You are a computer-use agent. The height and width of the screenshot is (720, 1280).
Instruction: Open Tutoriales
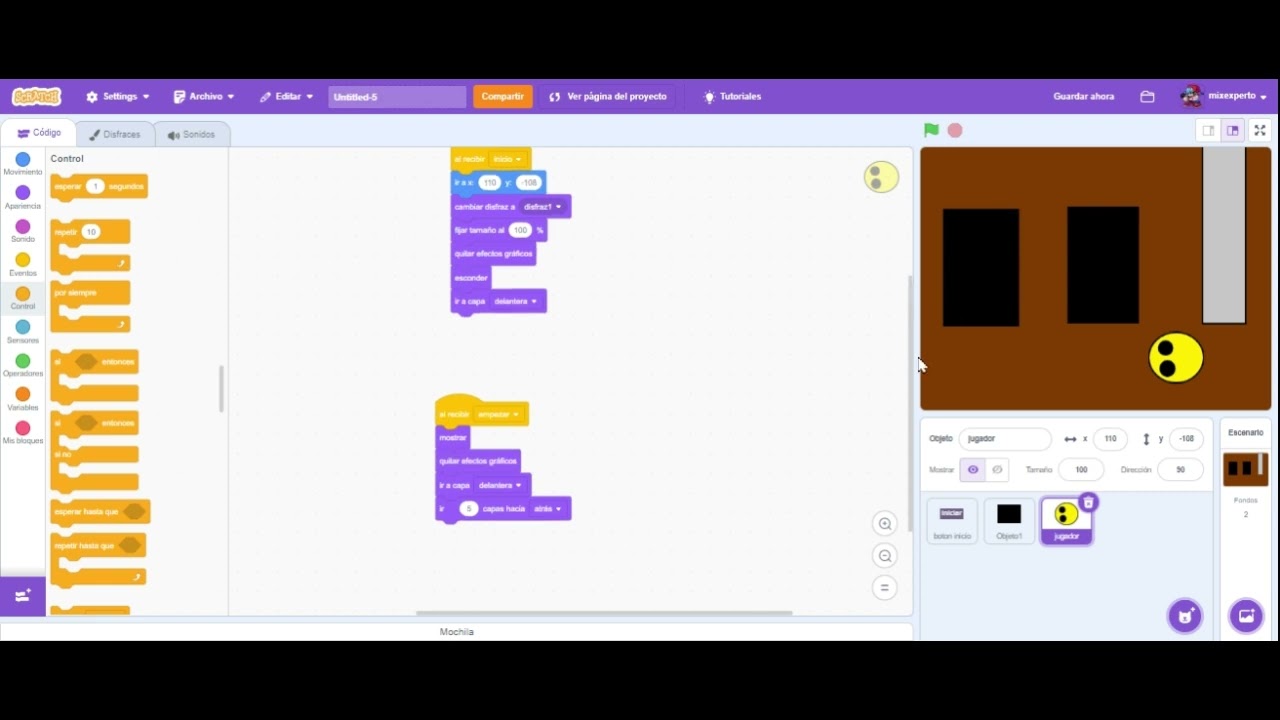[x=733, y=97]
